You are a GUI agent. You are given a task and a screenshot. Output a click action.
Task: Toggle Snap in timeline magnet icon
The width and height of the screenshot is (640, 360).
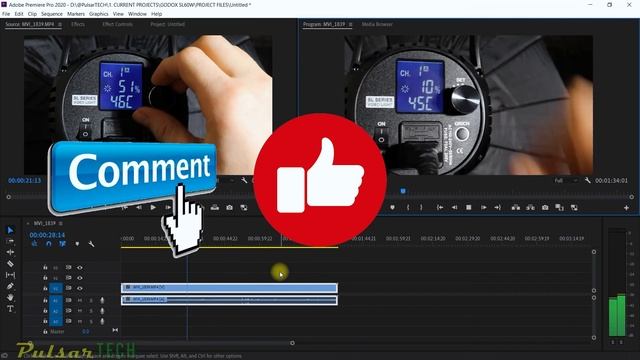[x=49, y=244]
